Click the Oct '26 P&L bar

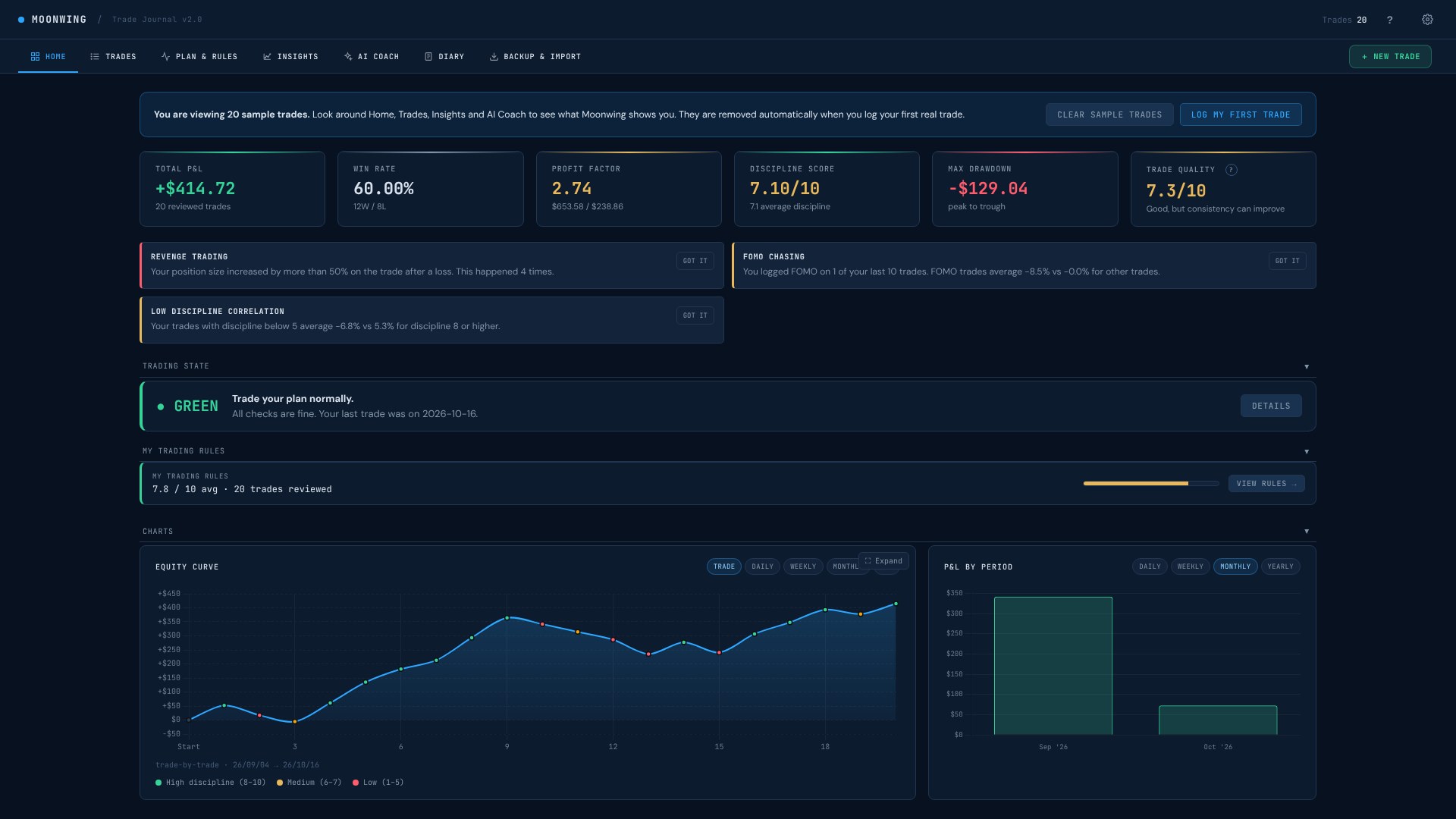pos(1218,720)
